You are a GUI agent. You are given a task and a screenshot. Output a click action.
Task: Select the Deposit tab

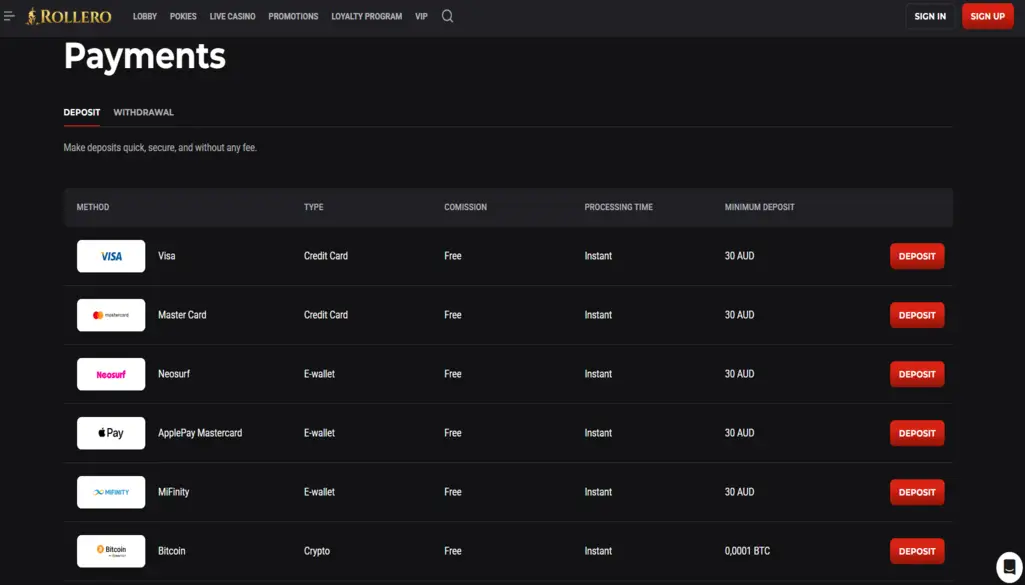click(82, 112)
